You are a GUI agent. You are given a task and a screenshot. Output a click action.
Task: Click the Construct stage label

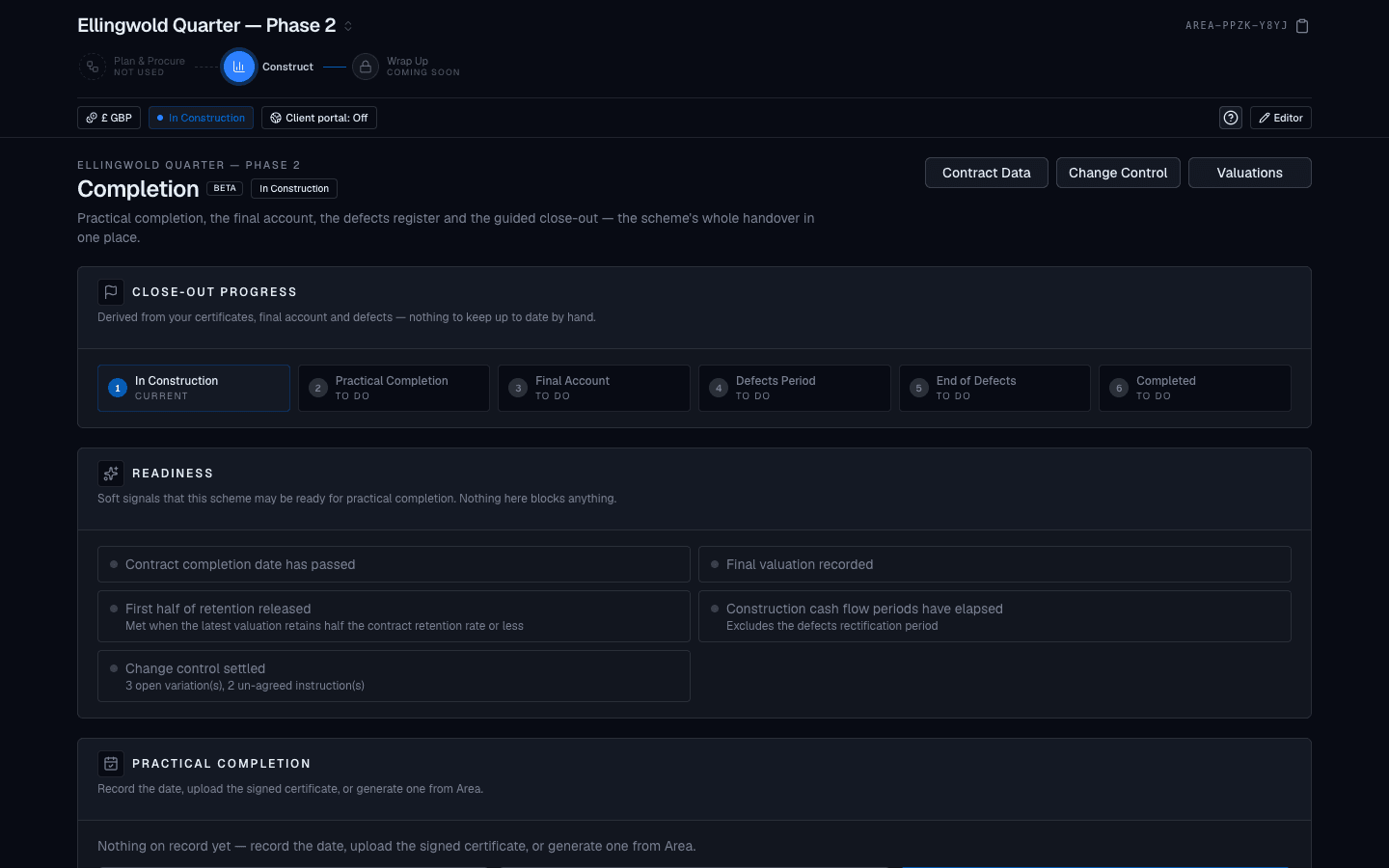[287, 67]
